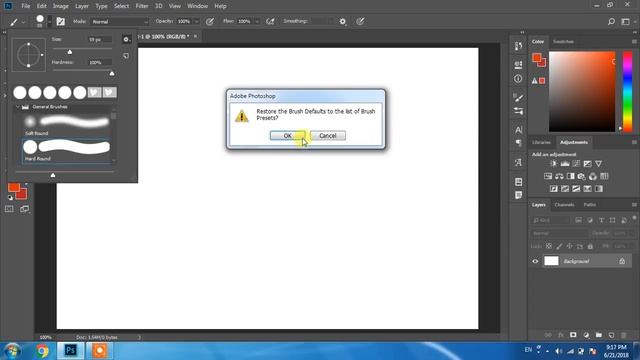Image resolution: width=640 pixels, height=360 pixels.
Task: Reset default foreground and background colors
Action: pos(10,198)
